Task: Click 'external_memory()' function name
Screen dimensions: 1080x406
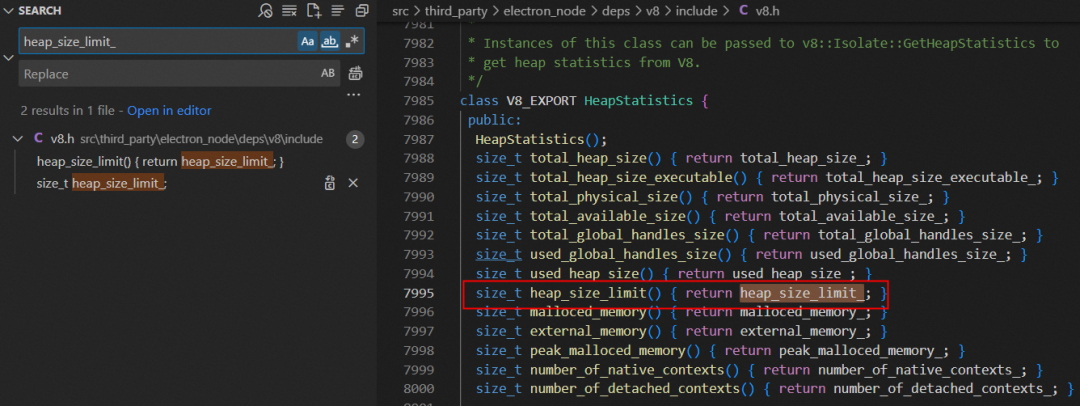Action: [x=596, y=332]
